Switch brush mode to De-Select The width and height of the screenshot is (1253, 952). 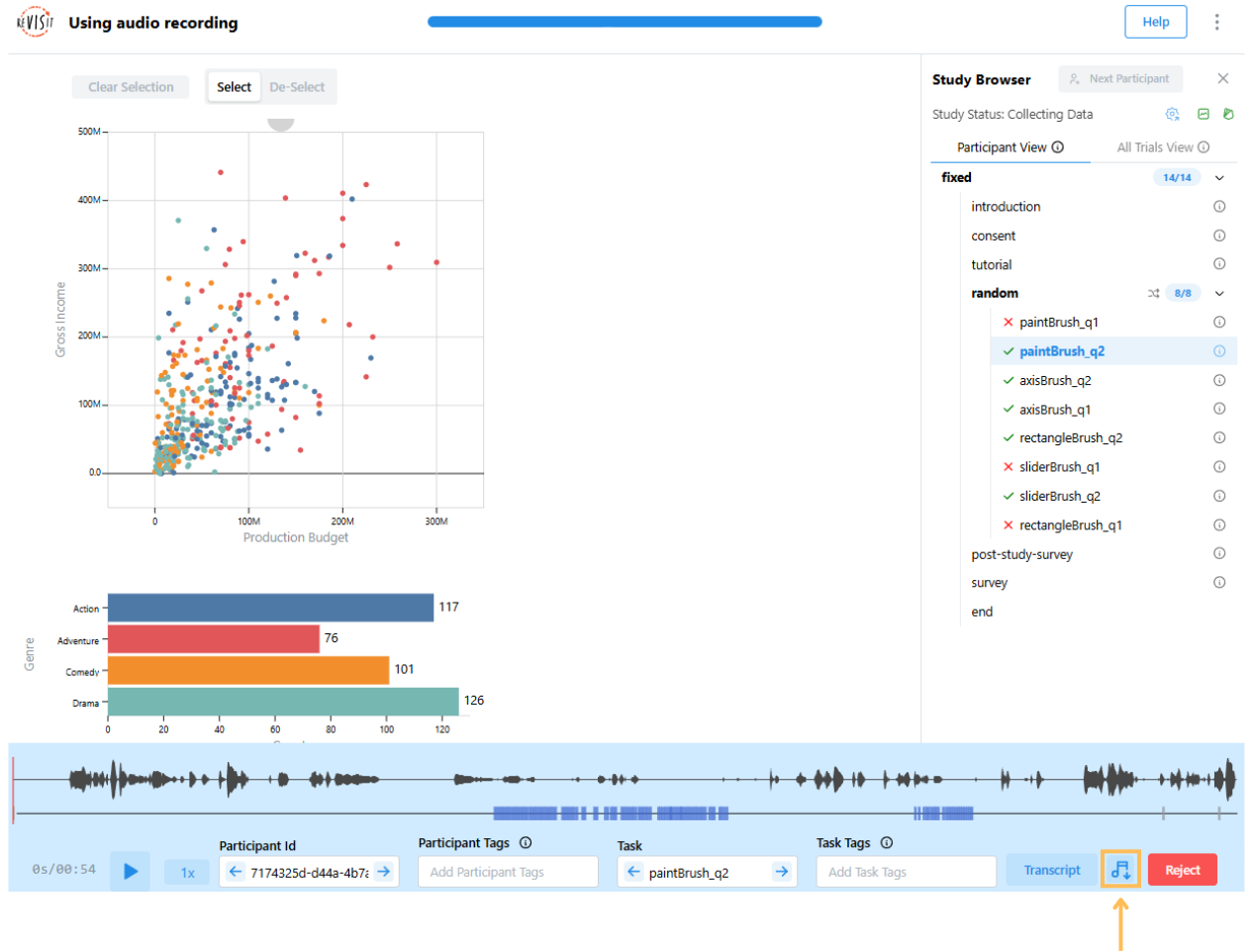(x=297, y=87)
